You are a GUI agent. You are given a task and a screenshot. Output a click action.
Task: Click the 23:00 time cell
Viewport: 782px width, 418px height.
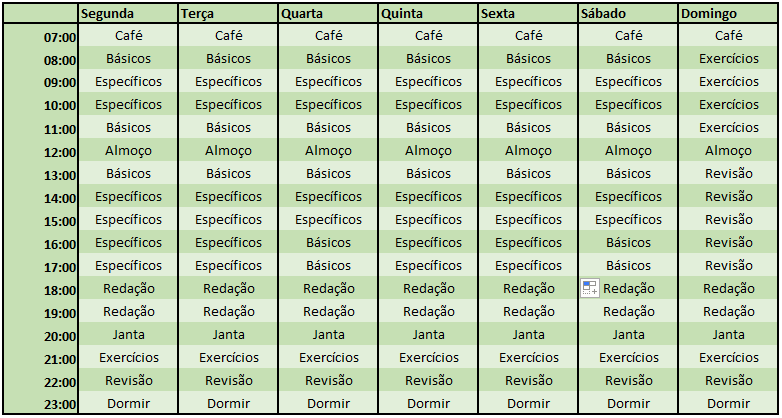tap(41, 403)
